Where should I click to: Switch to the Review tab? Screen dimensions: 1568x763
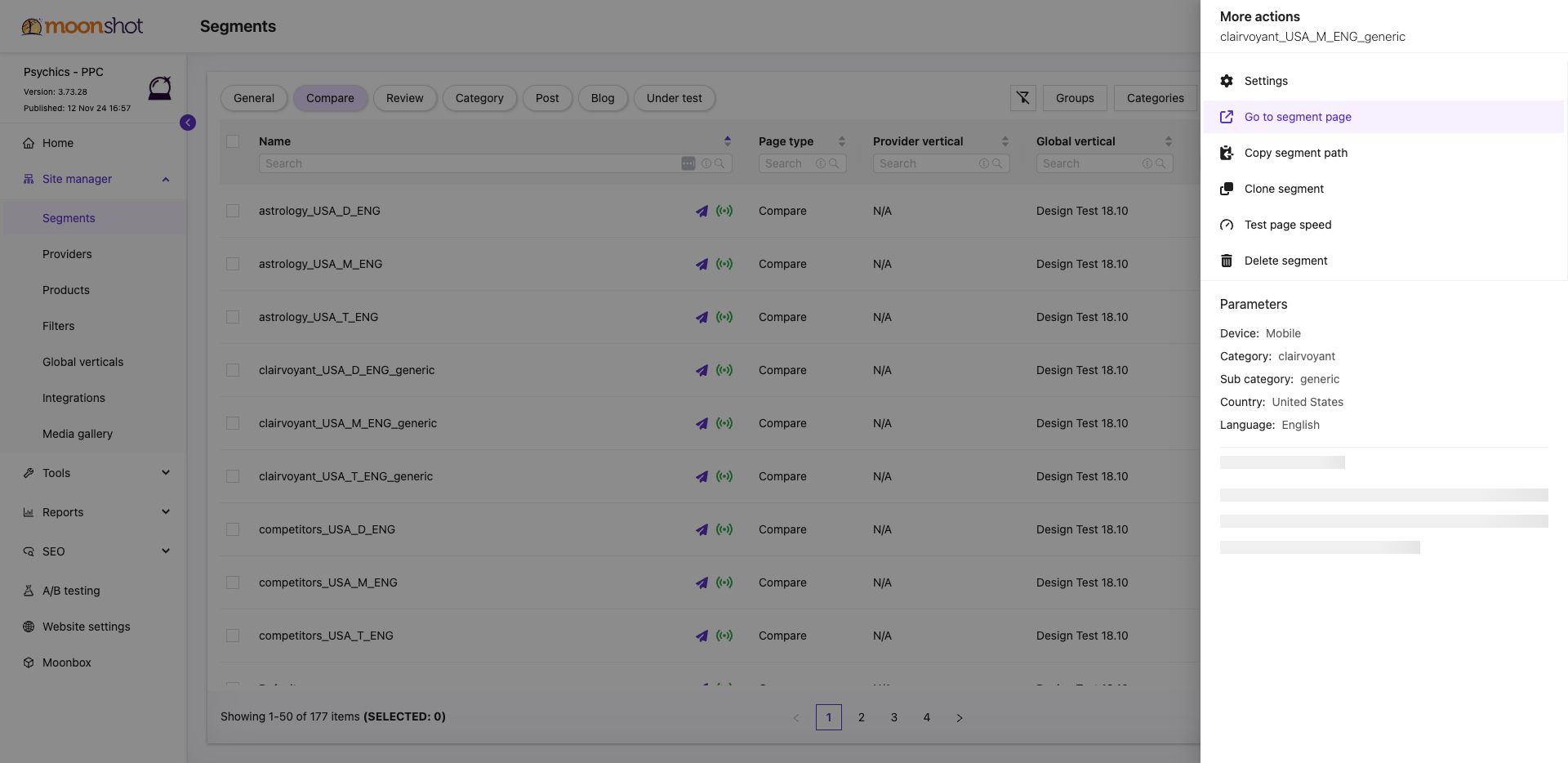tap(405, 98)
